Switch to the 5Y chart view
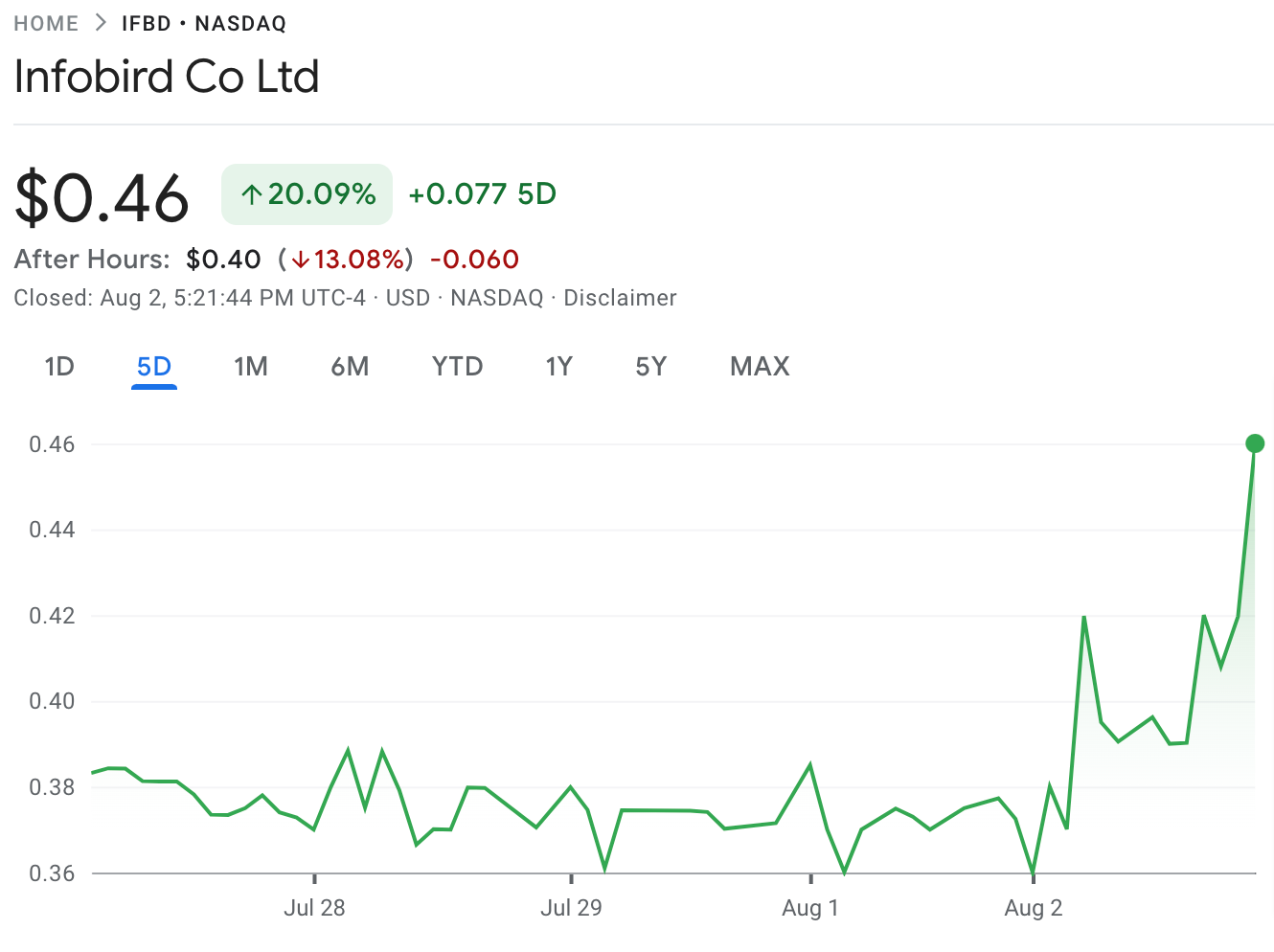Image resolution: width=1274 pixels, height=952 pixels. (x=650, y=366)
